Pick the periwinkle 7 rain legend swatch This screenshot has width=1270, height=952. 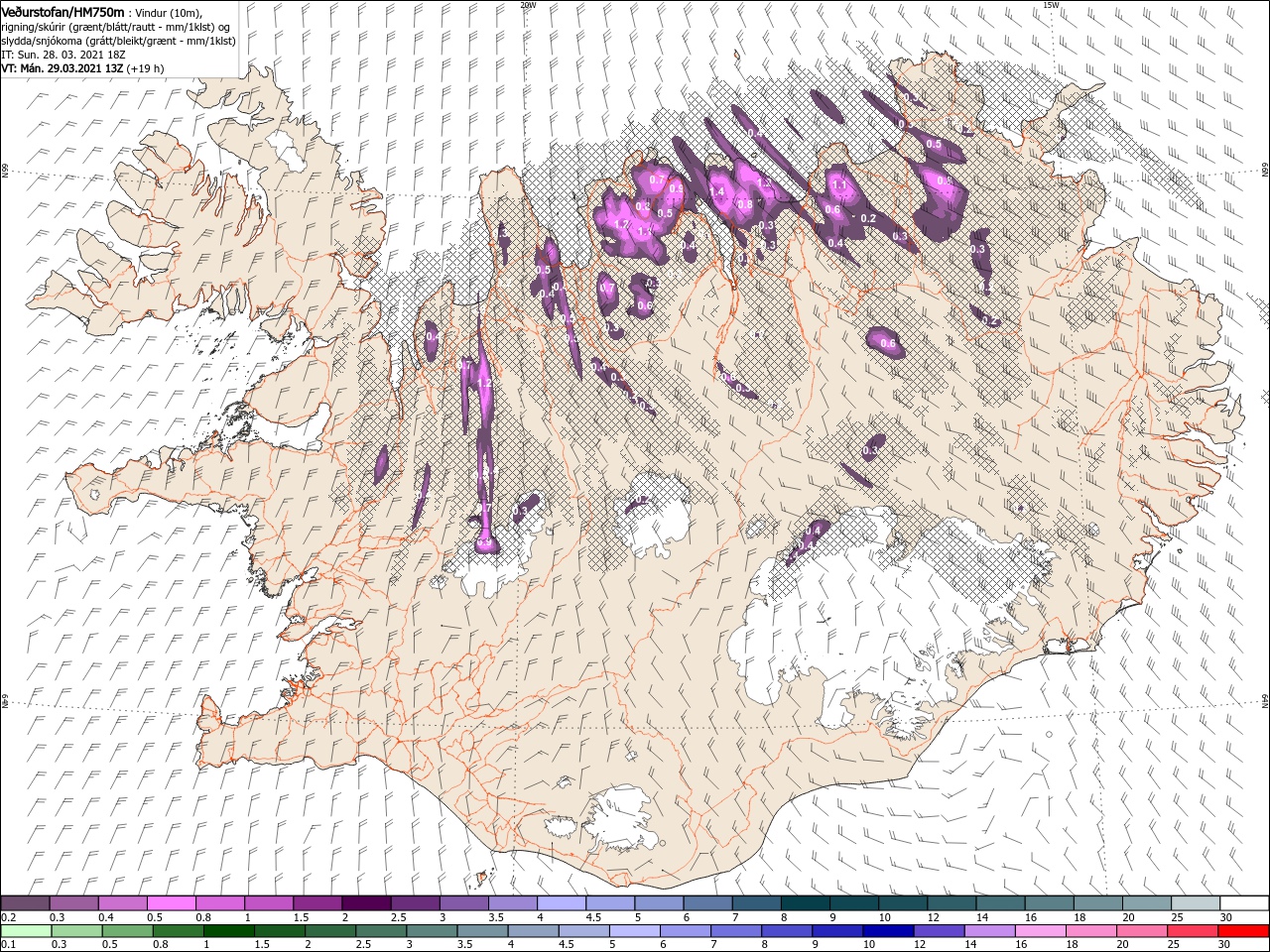(x=736, y=931)
